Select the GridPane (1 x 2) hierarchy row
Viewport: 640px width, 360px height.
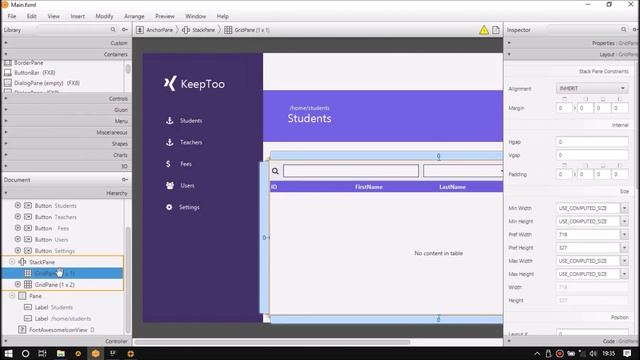63,284
